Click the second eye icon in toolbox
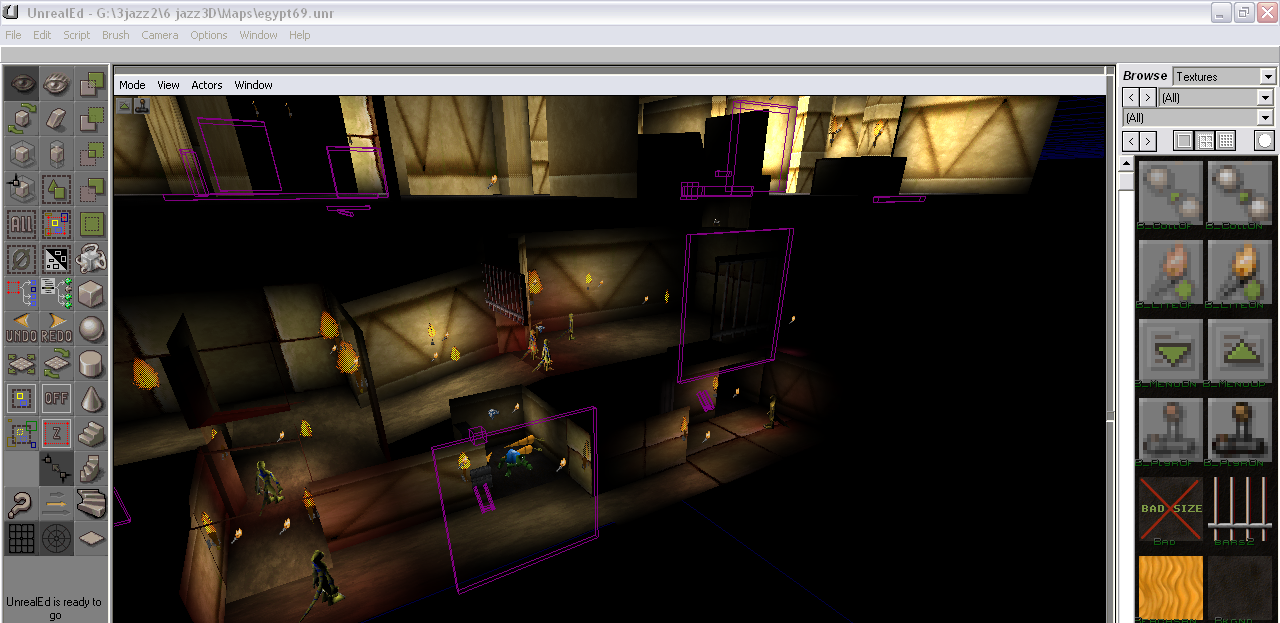The image size is (1280, 623). click(56, 84)
